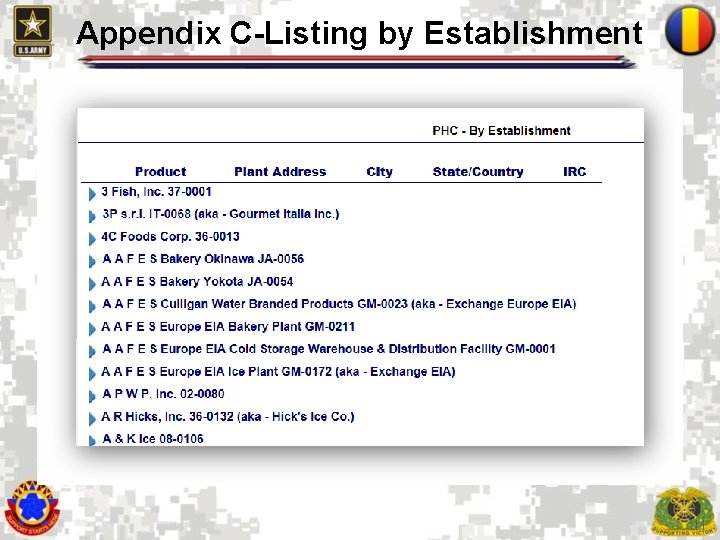Open Cold Storage Warehouse & Distribution Facility entry
720x540 pixels.
pyautogui.click(x=329, y=349)
